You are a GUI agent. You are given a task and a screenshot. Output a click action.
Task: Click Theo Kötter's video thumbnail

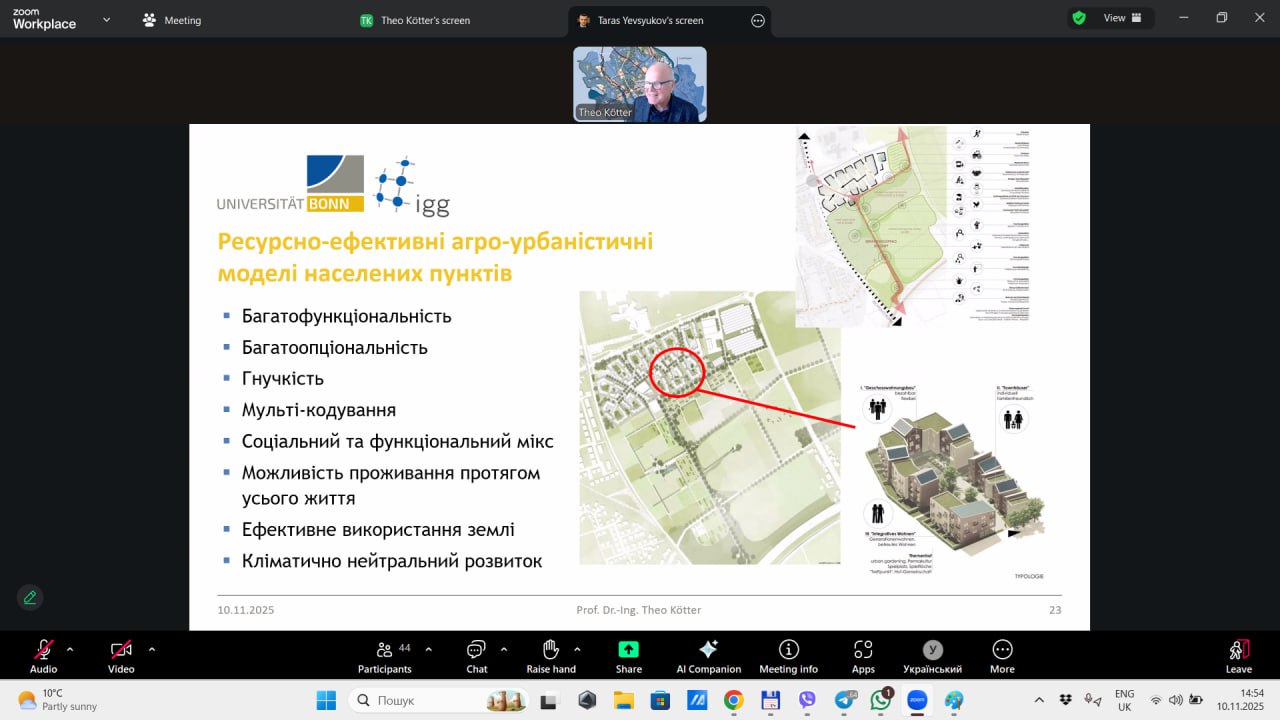(640, 85)
